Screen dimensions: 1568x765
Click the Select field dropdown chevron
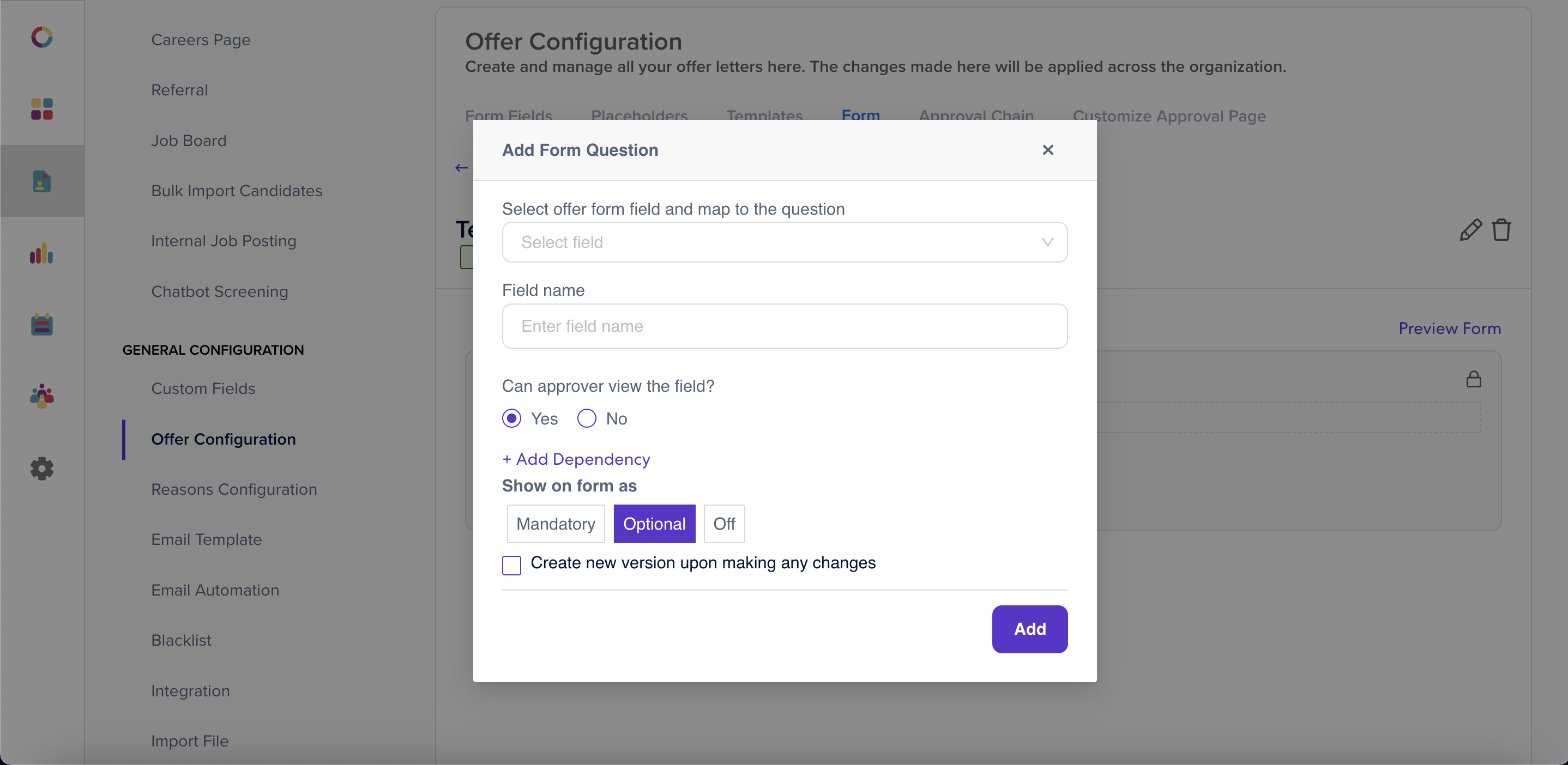[x=1047, y=242]
